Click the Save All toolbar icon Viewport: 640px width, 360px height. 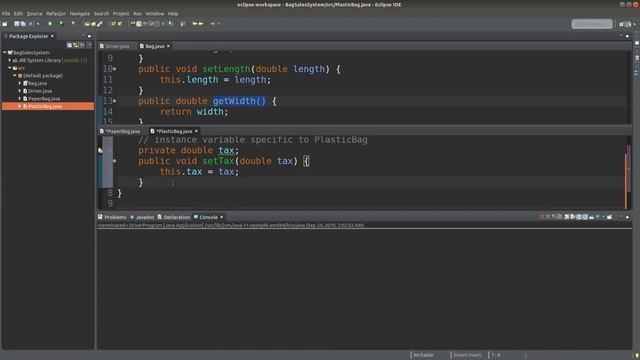click(x=23, y=24)
